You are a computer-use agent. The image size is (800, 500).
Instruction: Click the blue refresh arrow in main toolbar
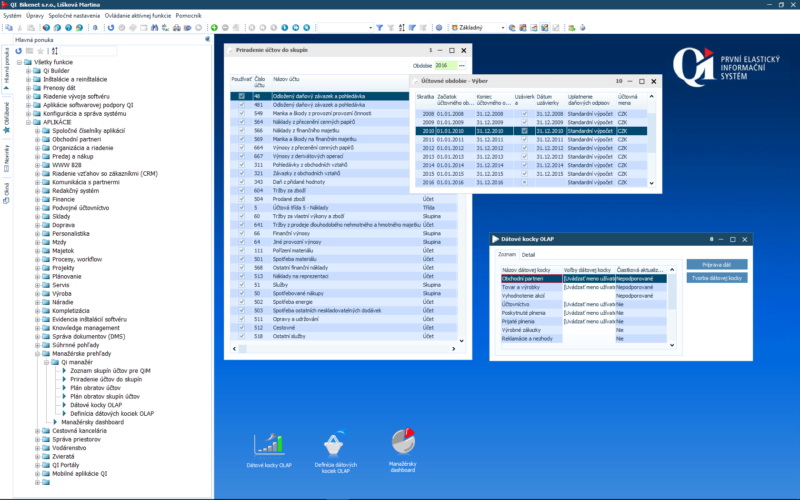click(x=111, y=28)
